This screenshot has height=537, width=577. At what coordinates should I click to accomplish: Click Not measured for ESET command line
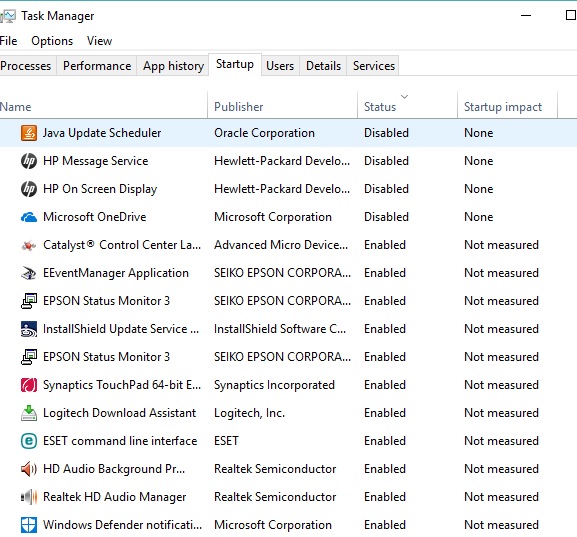pos(501,441)
